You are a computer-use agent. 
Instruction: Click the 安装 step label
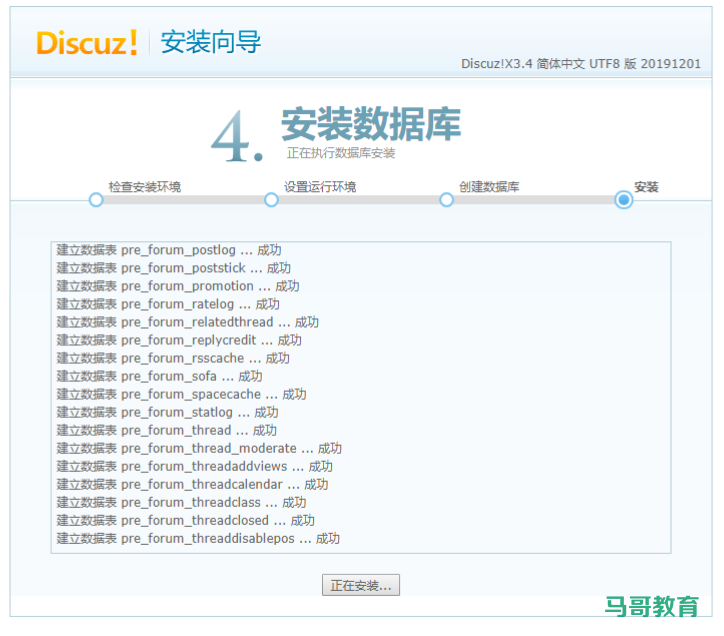tap(646, 187)
